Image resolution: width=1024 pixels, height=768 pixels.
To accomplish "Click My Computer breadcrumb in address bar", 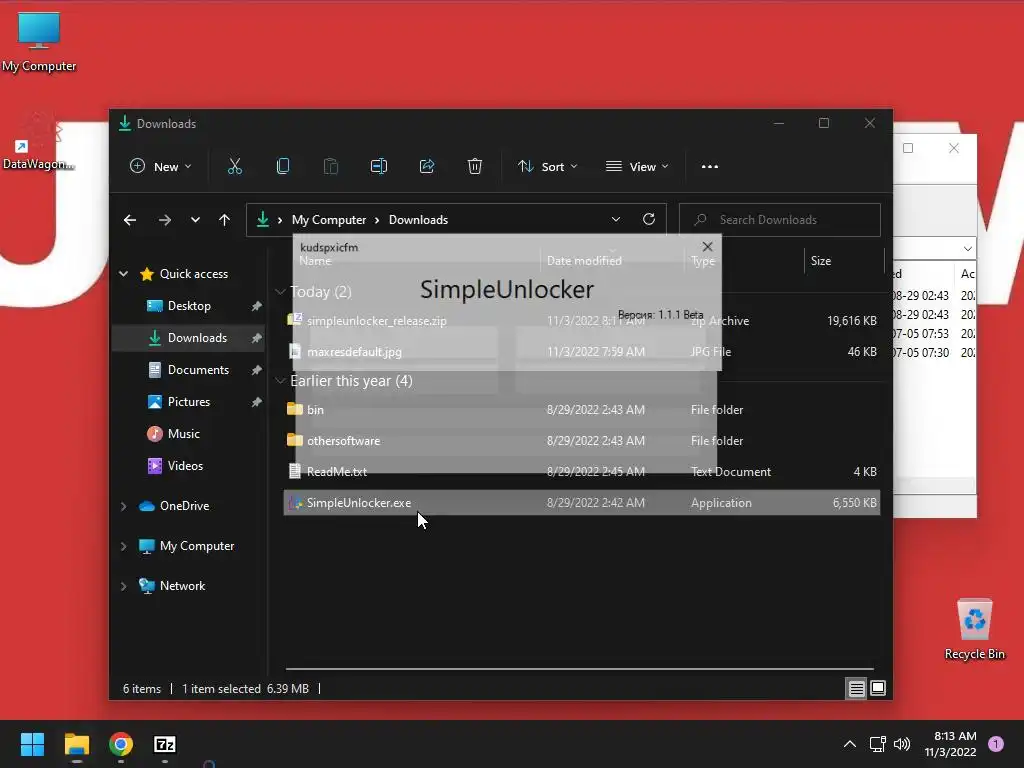I will pos(328,220).
